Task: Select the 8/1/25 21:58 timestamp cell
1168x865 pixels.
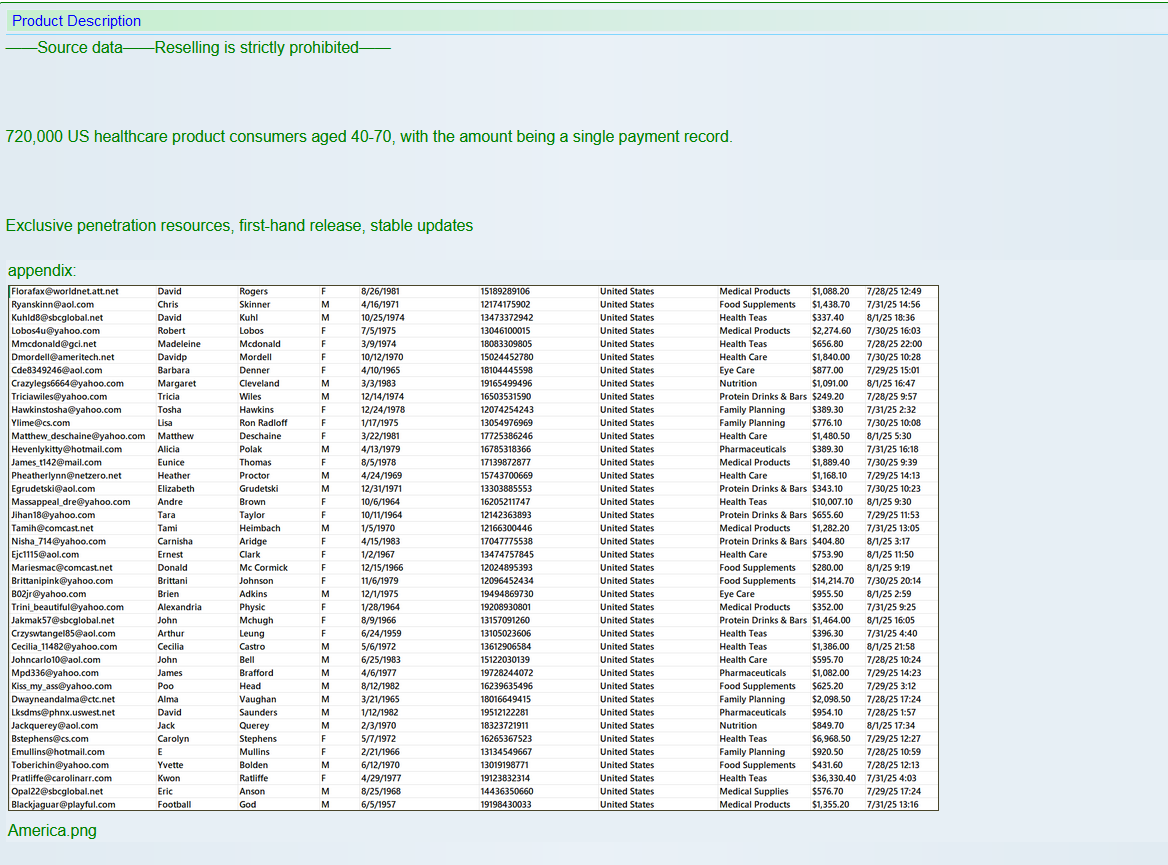Action: click(892, 647)
